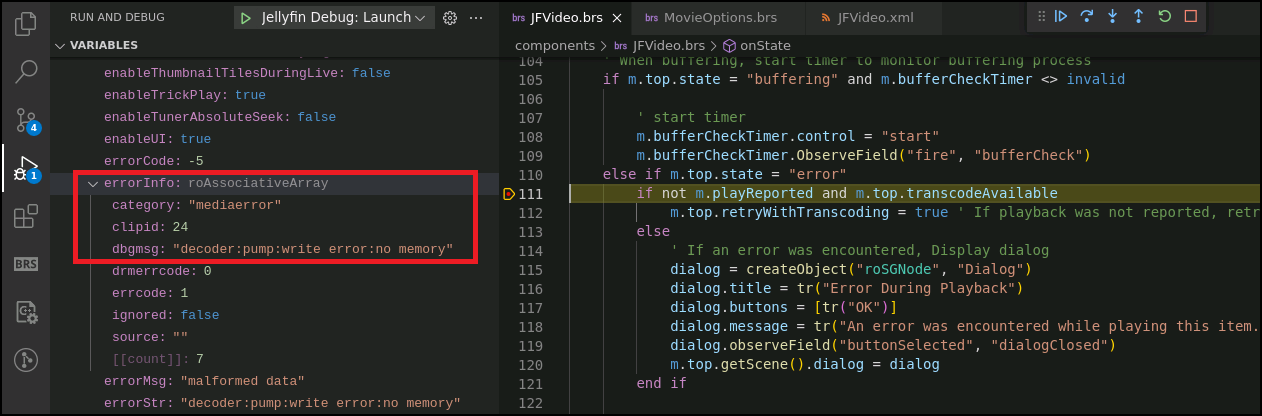Grab the debug toolbar drag handle
This screenshot has width=1262, height=416.
point(1041,16)
